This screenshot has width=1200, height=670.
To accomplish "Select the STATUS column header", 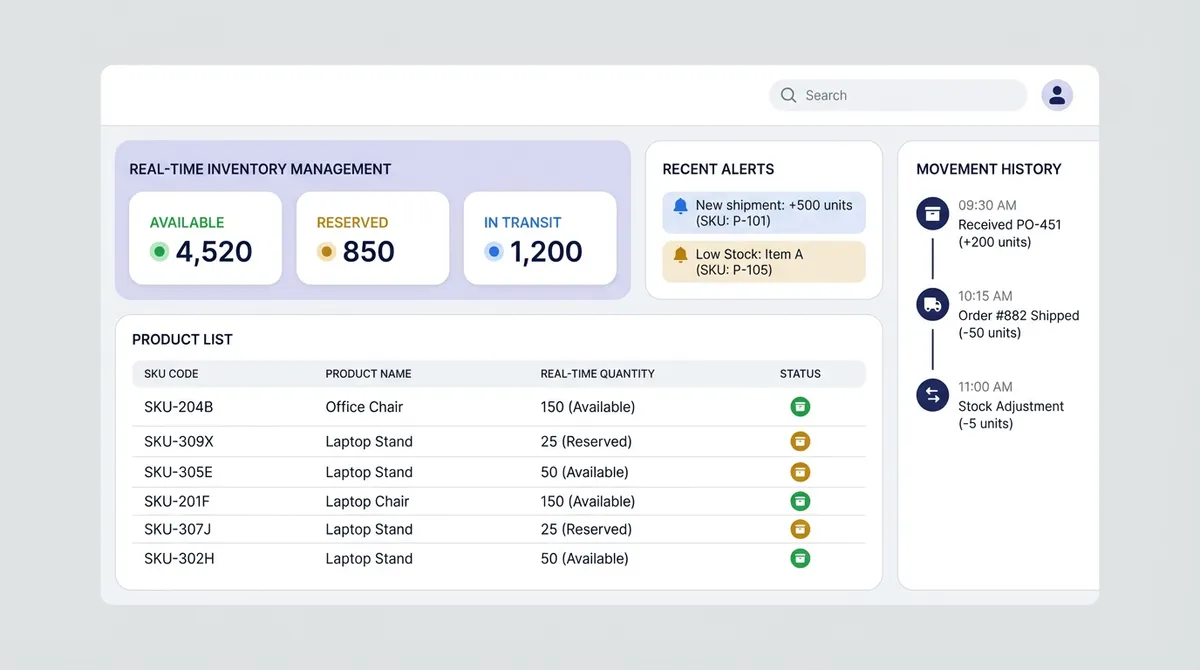I will coord(800,374).
